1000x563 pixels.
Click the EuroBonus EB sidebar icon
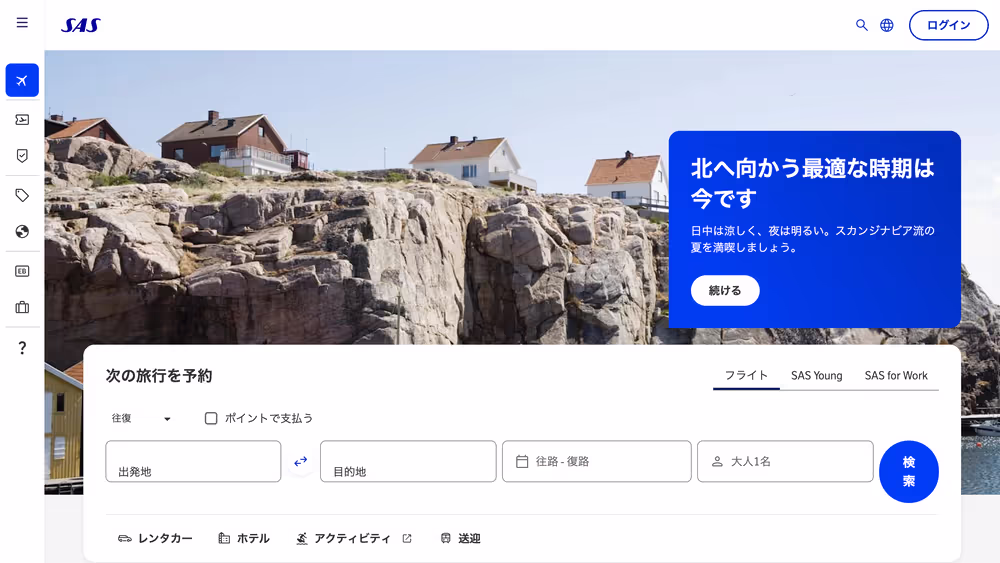coord(22,271)
